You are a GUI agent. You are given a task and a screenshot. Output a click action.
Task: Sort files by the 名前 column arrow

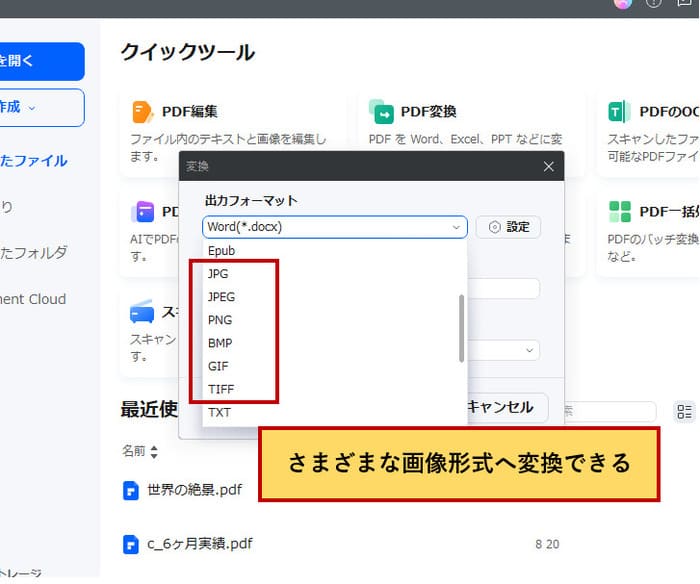[x=154, y=452]
